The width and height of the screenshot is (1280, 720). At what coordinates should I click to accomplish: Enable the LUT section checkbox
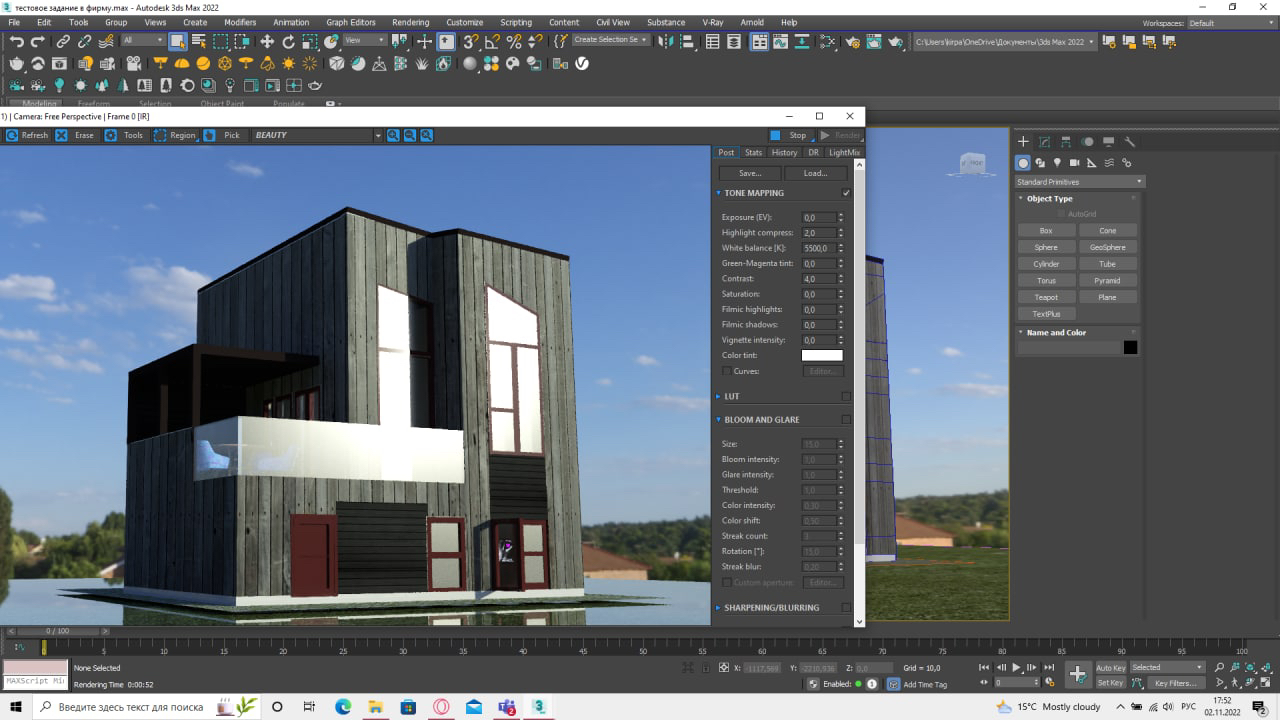(846, 396)
